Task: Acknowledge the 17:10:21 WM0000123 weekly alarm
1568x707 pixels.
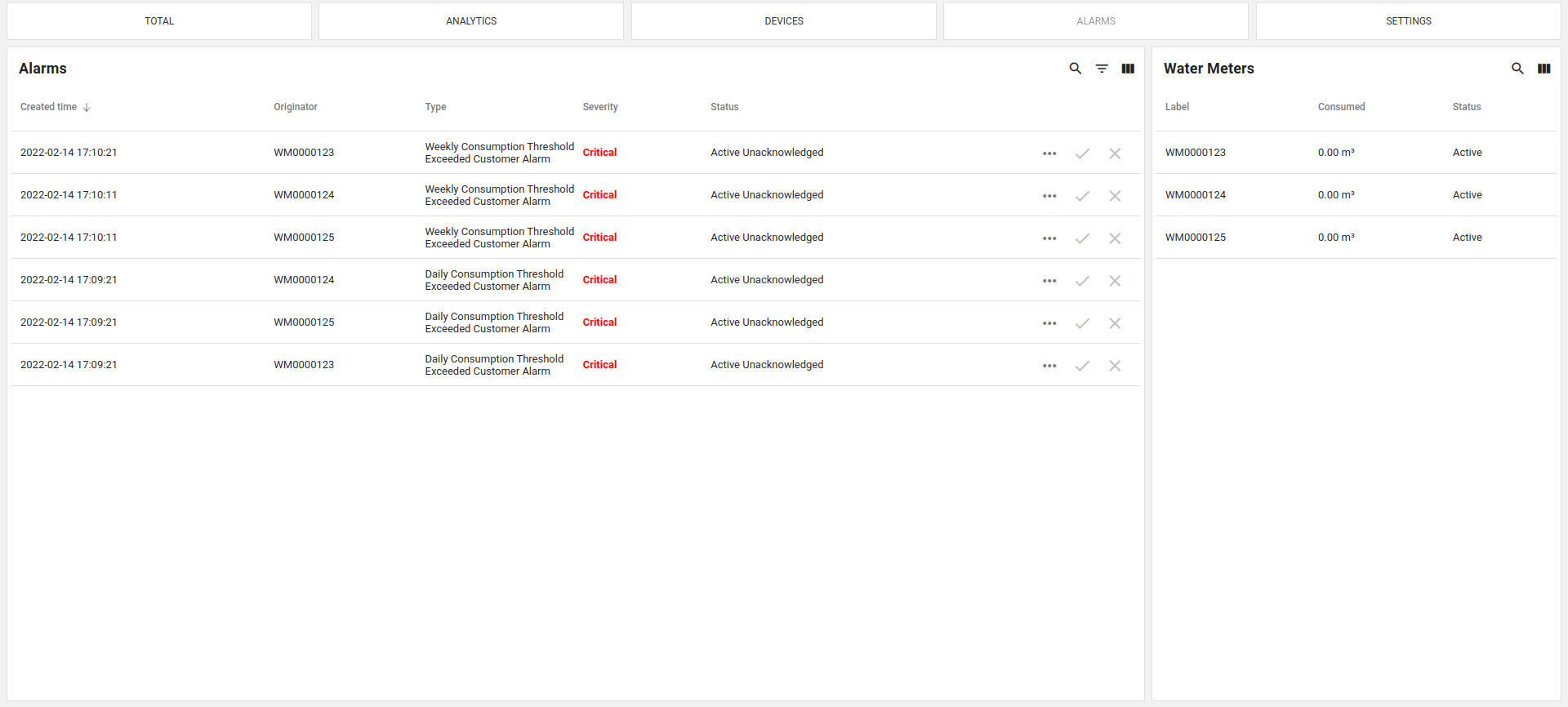Action: pos(1082,153)
